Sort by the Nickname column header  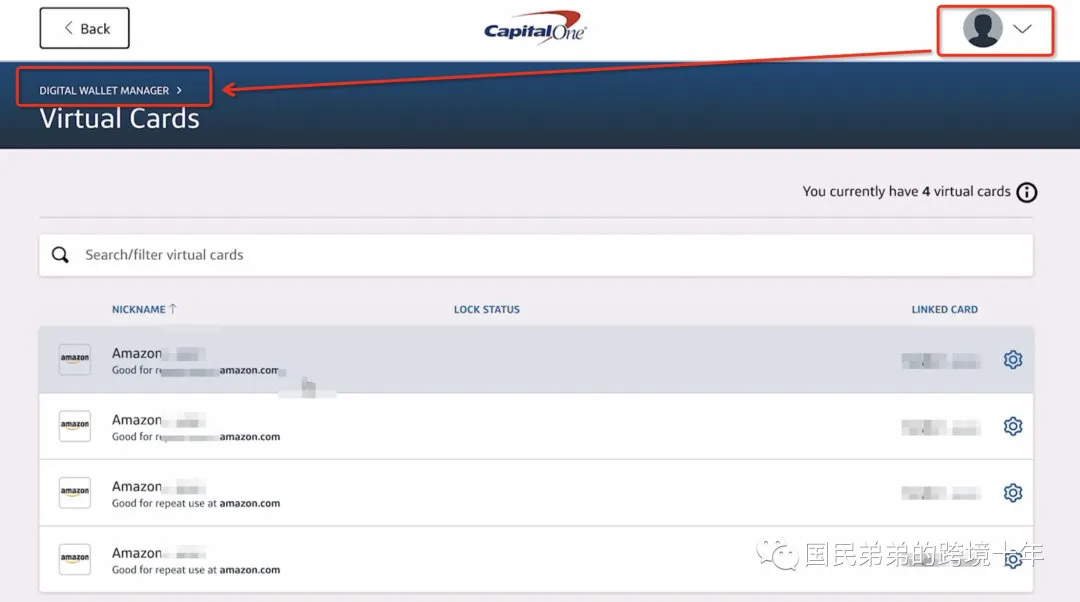138,310
